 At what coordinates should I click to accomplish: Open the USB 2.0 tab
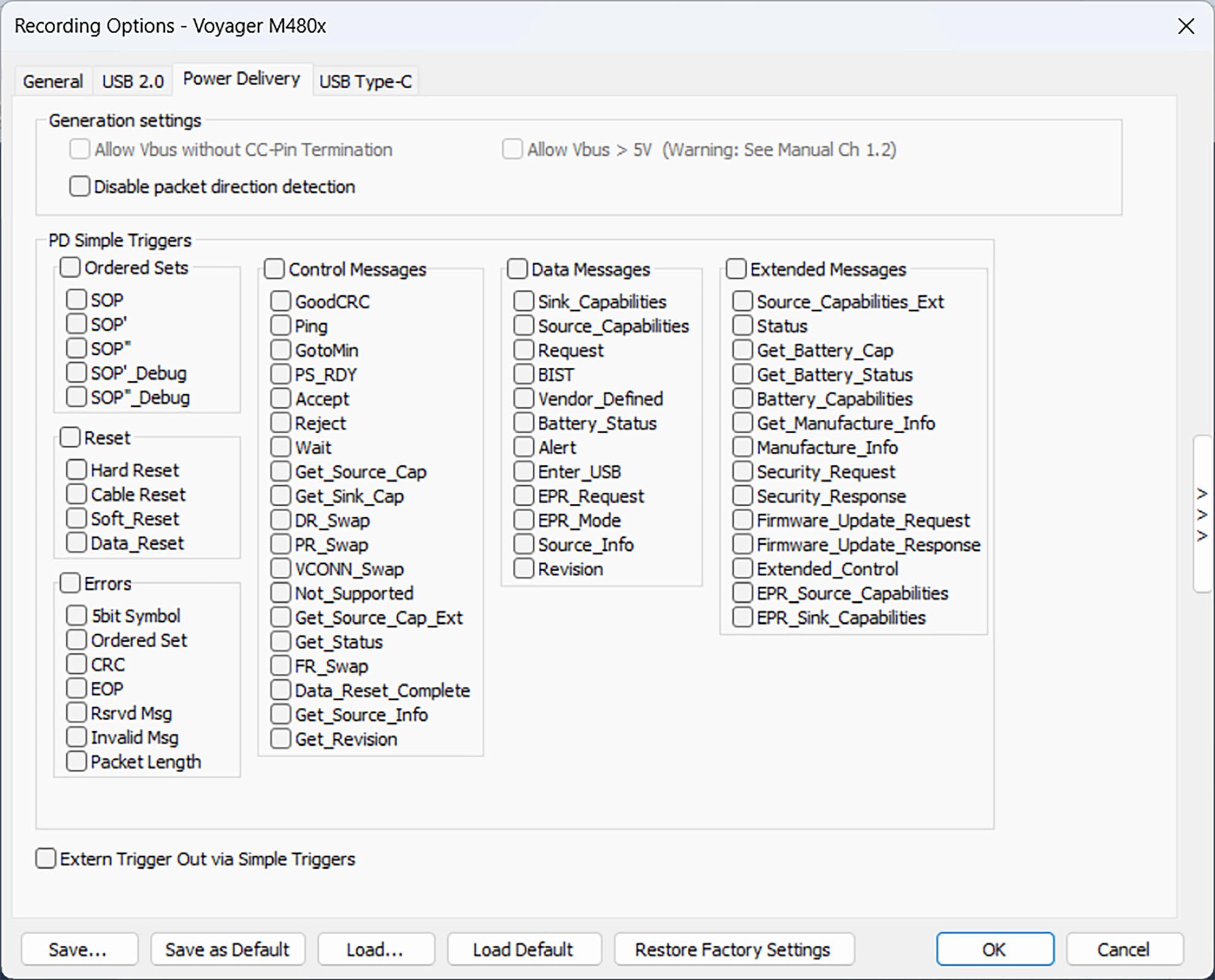tap(132, 81)
